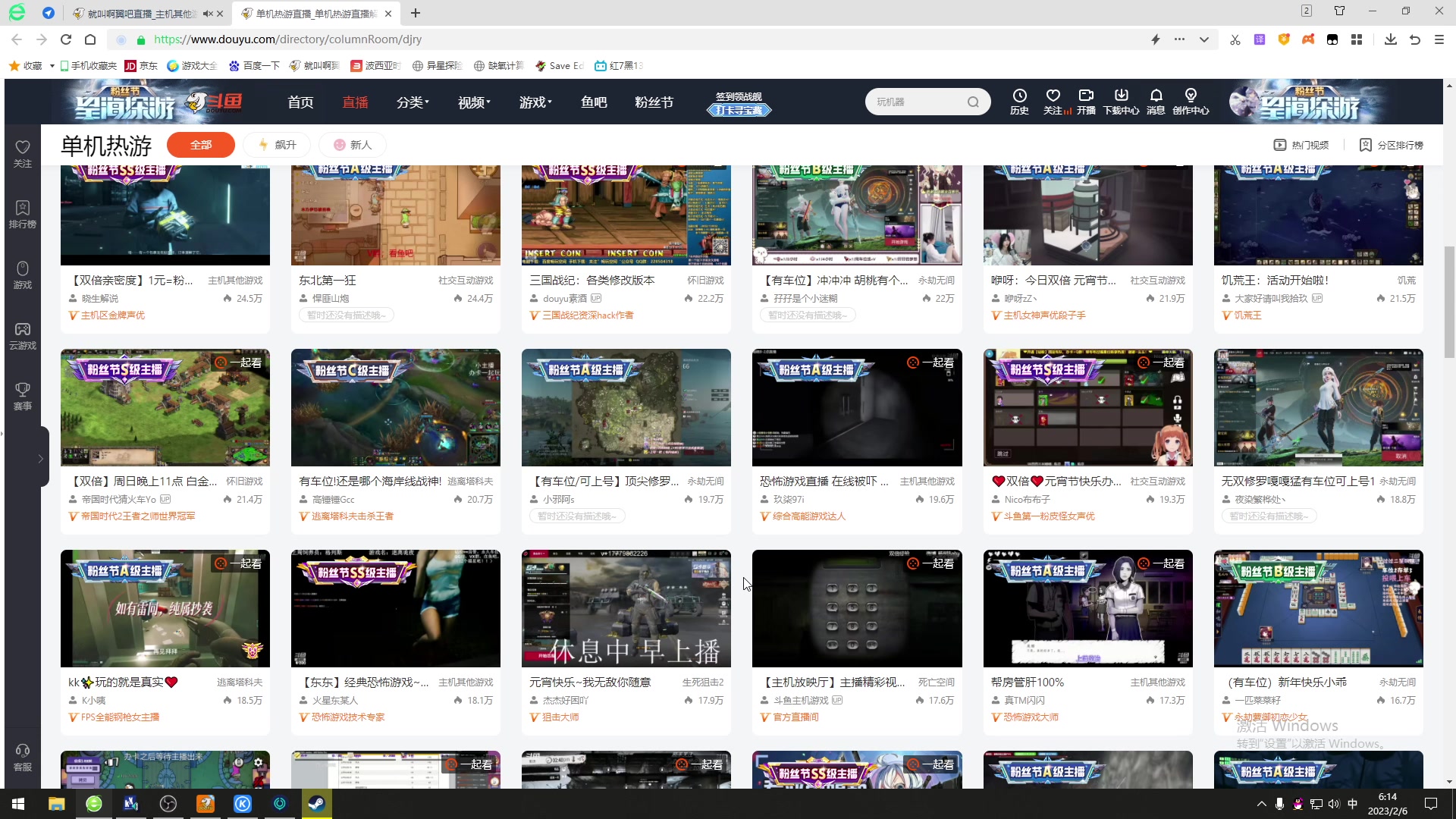Open 粉丝节 in the navigation

tap(654, 102)
